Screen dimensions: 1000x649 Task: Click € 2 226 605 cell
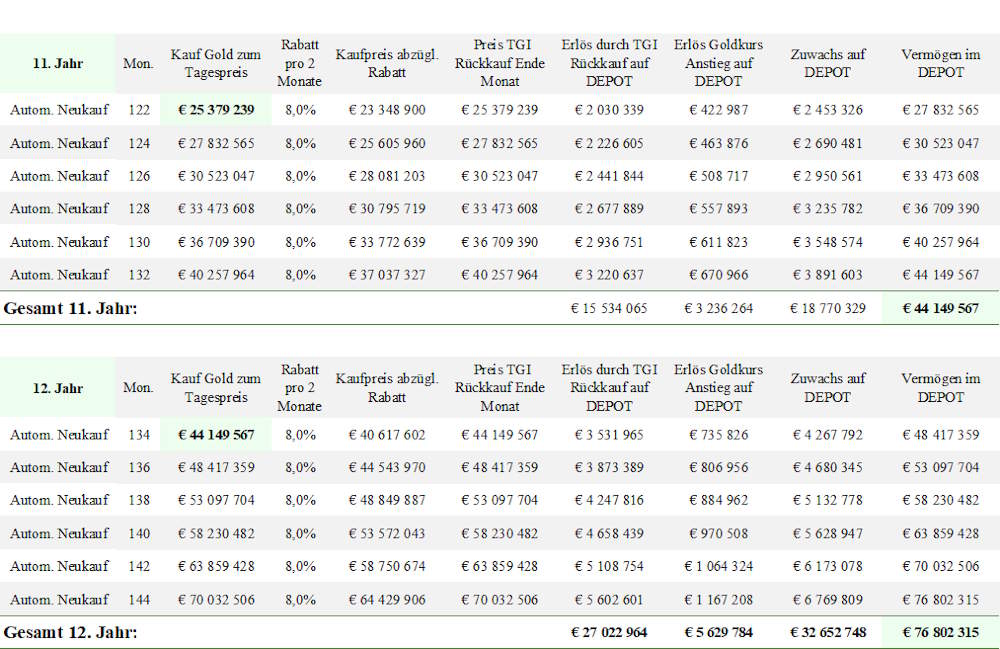tap(609, 143)
